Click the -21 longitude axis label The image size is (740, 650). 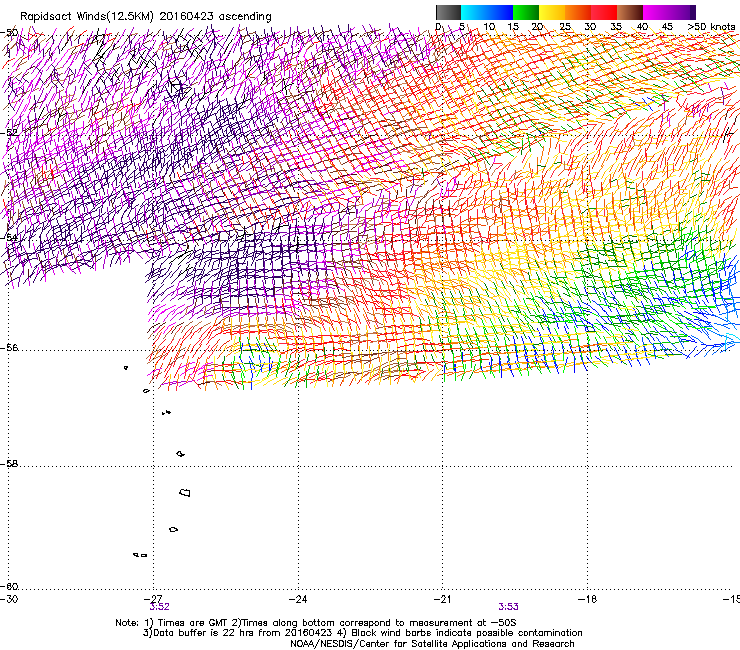[442, 599]
